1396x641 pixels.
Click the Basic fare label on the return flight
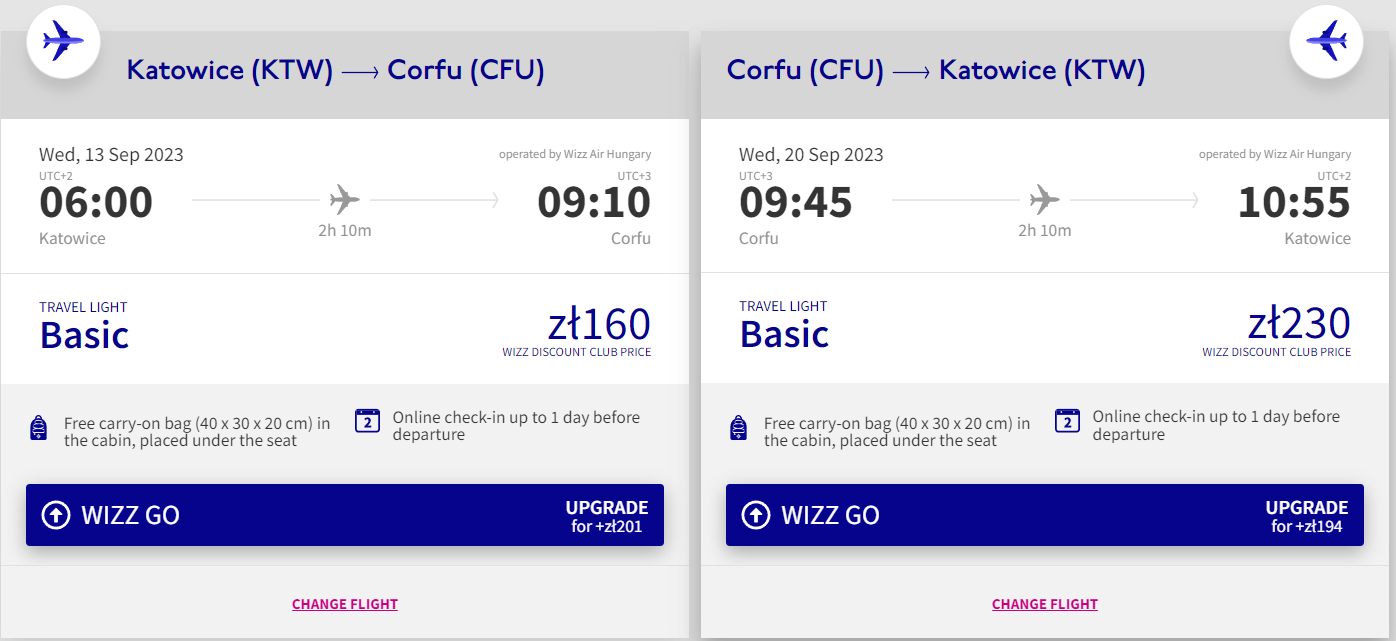[785, 334]
